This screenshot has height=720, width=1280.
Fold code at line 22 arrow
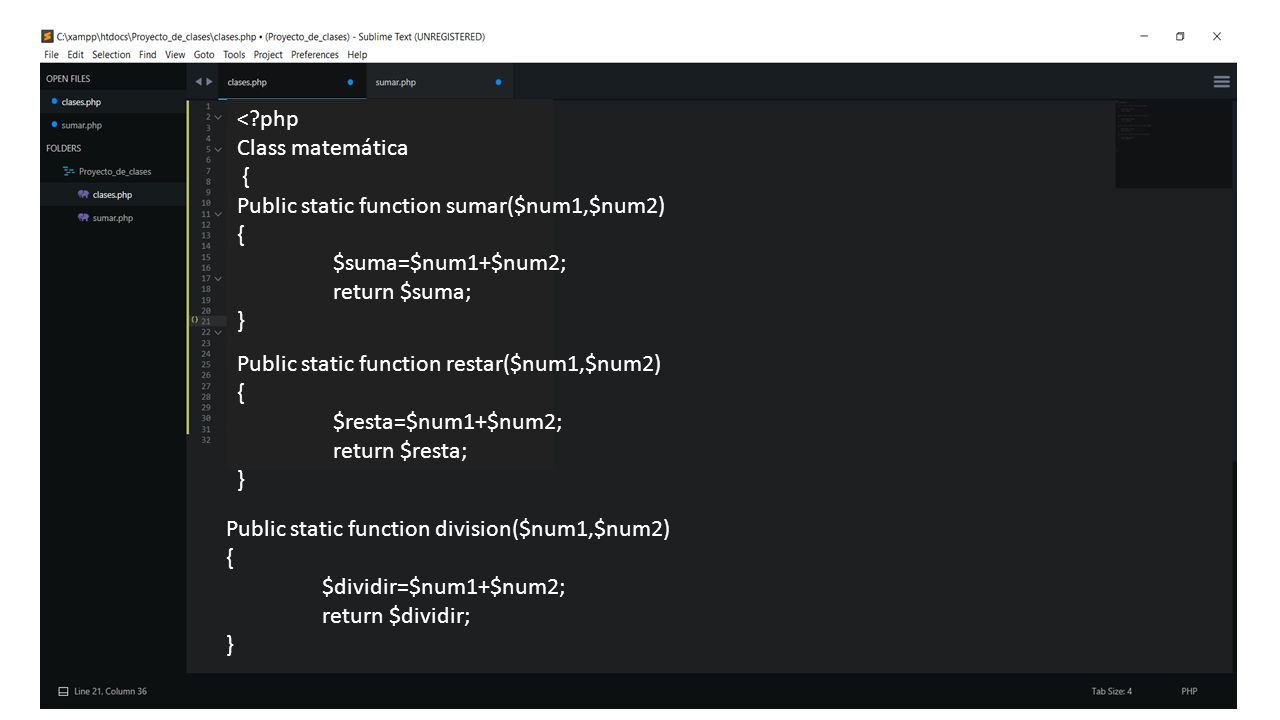click(x=218, y=332)
